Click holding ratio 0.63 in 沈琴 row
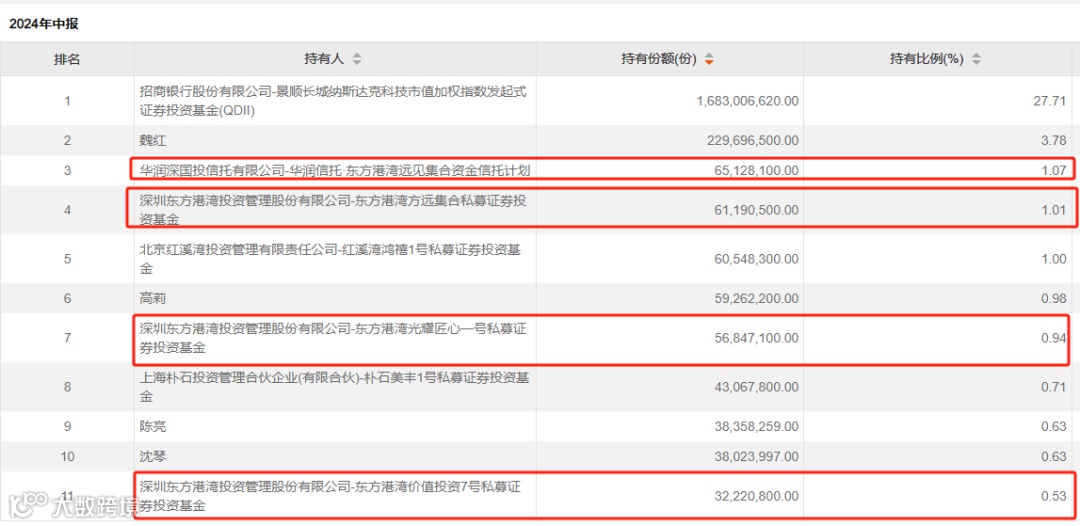Viewport: 1080px width, 526px height. pyautogui.click(x=1055, y=456)
